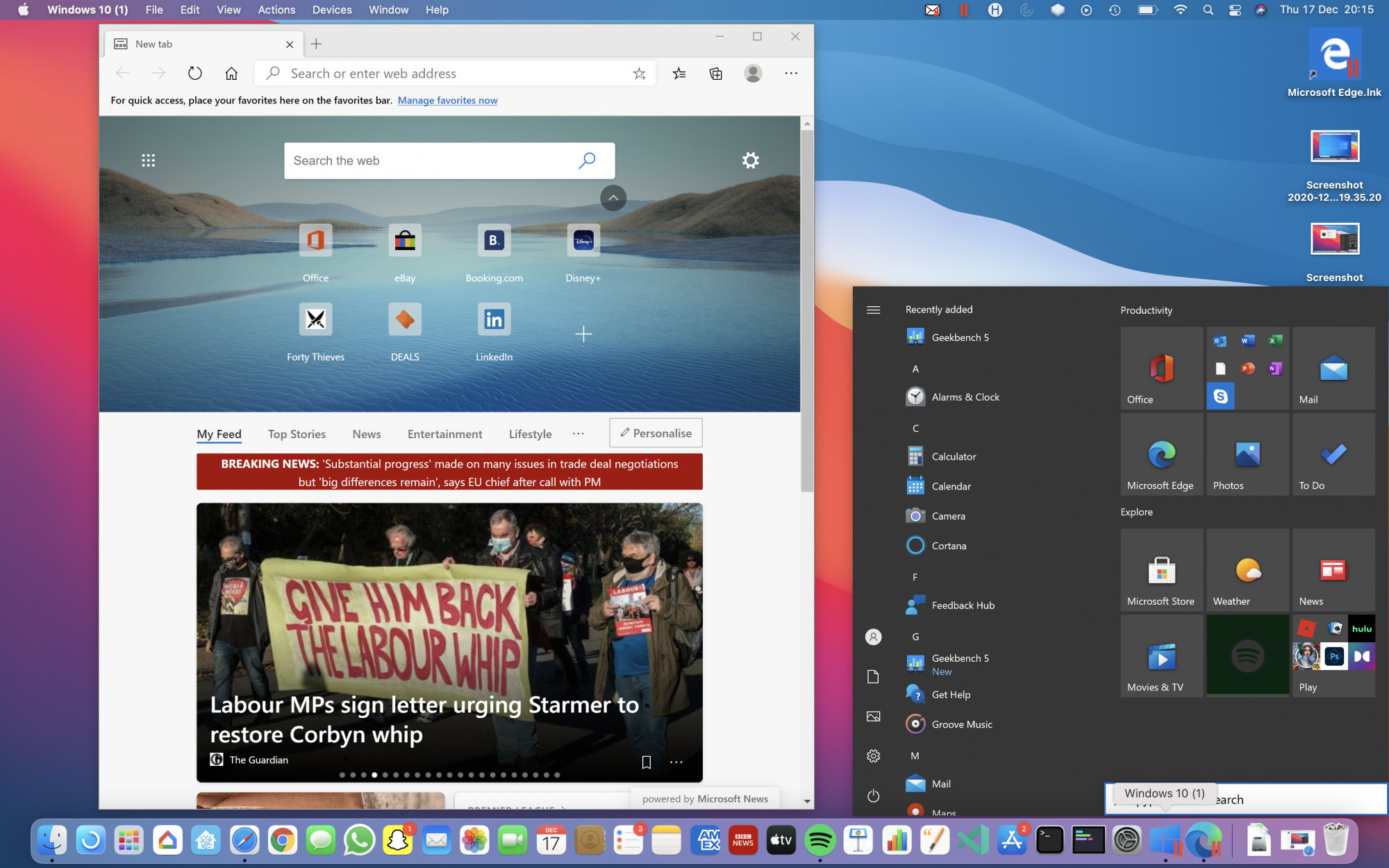Screen dimensions: 1389x868
Task: Click the Edge page vertical scrollbar
Action: (806, 311)
